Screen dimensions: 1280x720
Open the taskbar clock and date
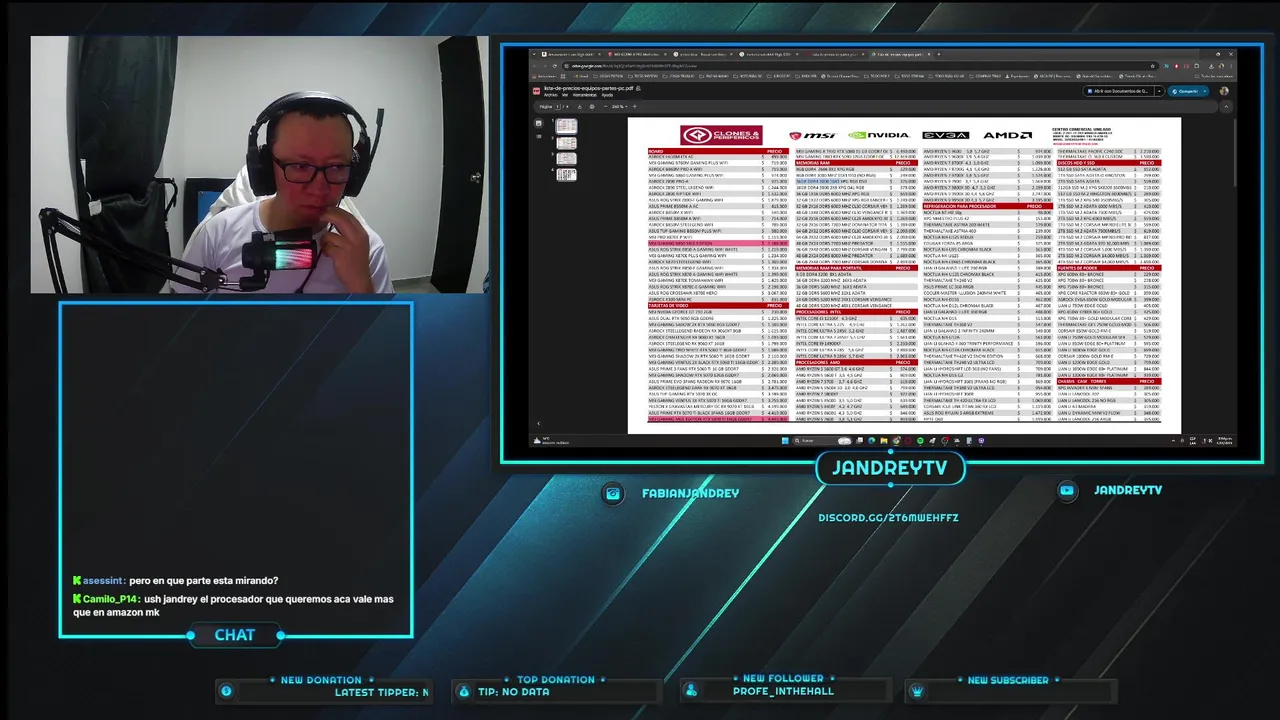(1223, 440)
